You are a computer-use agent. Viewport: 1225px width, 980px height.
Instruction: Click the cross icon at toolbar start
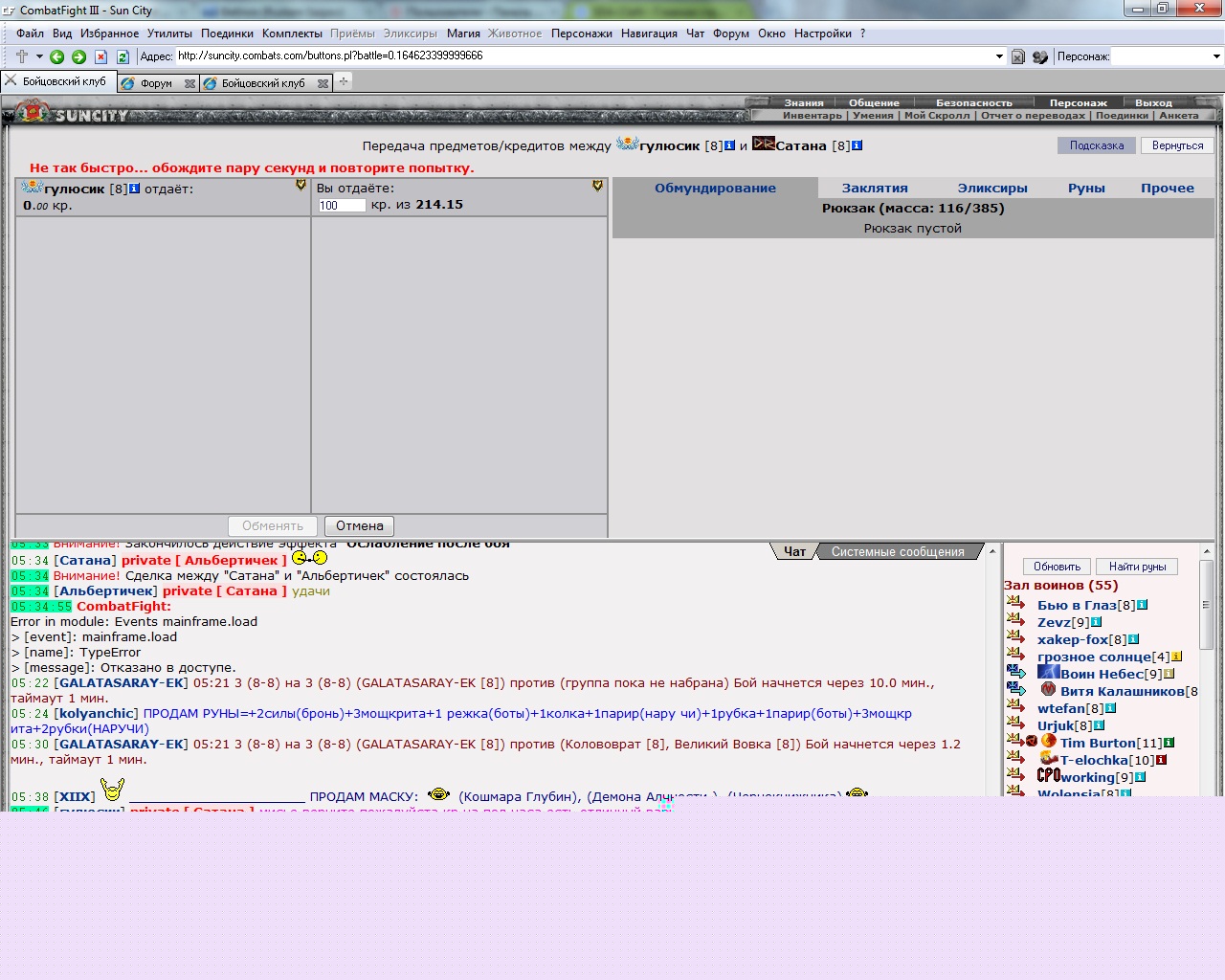(22, 56)
